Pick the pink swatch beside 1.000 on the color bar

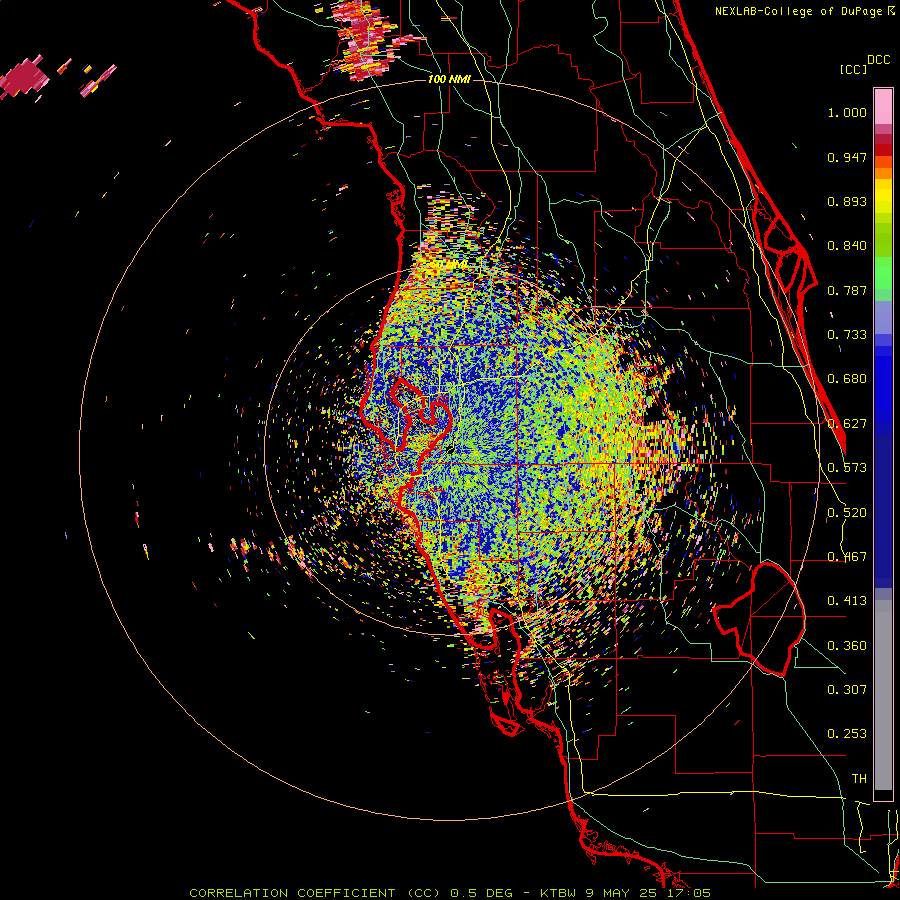click(x=883, y=107)
